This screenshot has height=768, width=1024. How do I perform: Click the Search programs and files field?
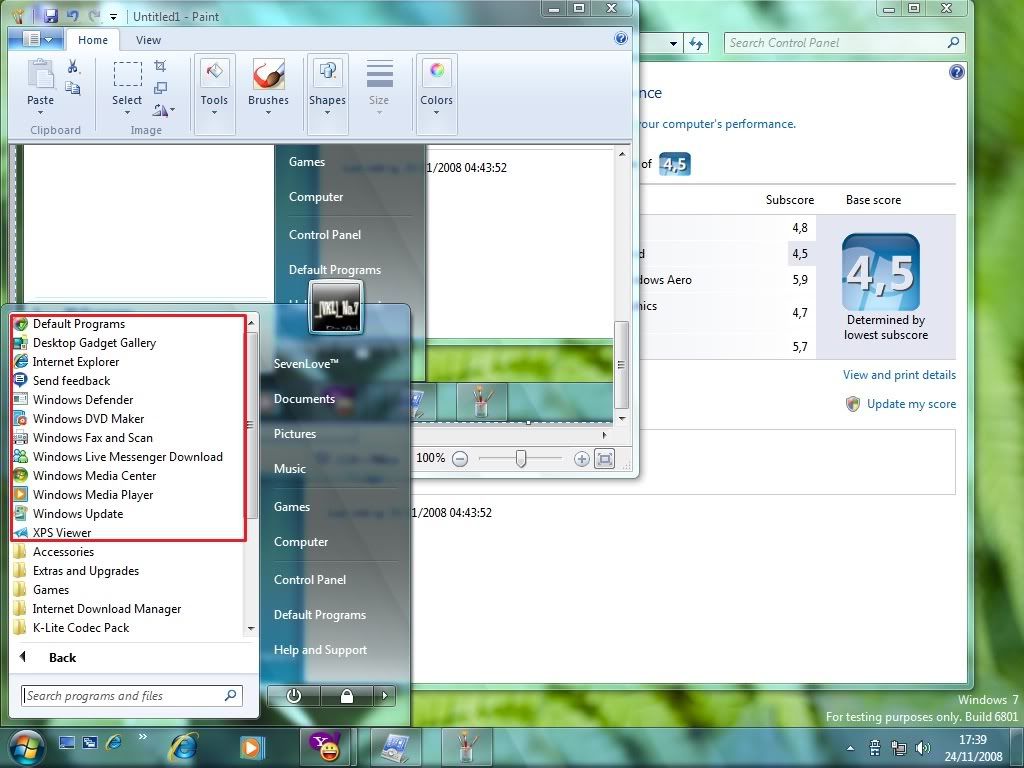tap(132, 696)
